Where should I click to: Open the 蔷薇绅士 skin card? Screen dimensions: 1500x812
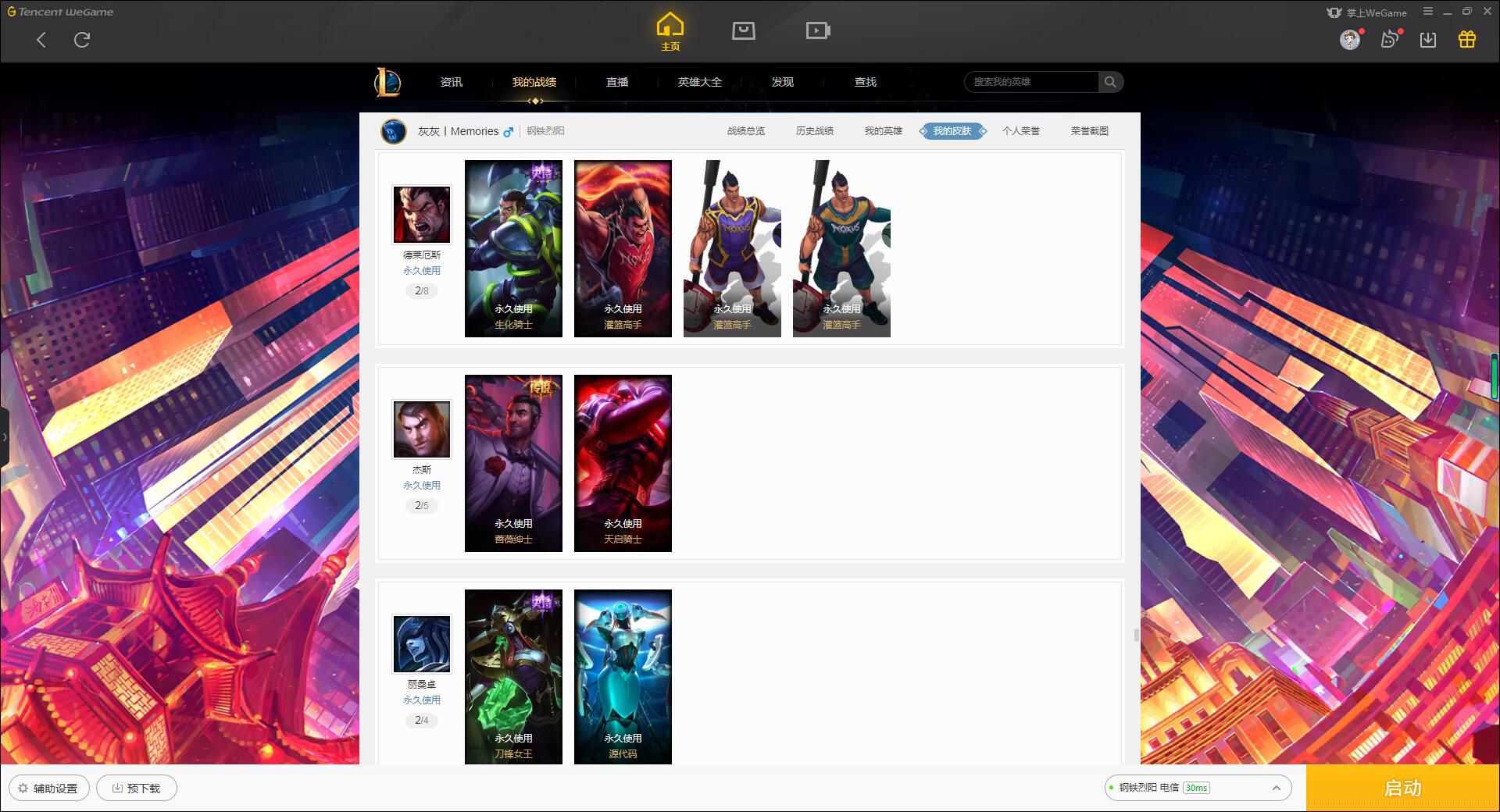pyautogui.click(x=513, y=463)
